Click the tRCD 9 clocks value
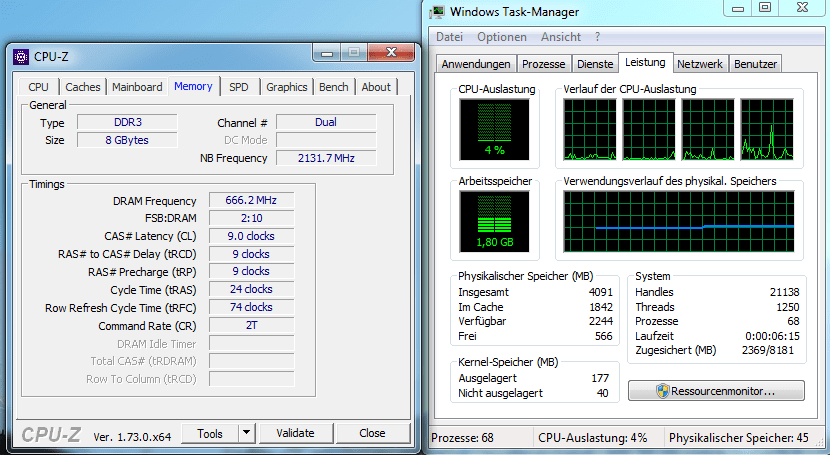Image resolution: width=830 pixels, height=455 pixels. point(251,254)
